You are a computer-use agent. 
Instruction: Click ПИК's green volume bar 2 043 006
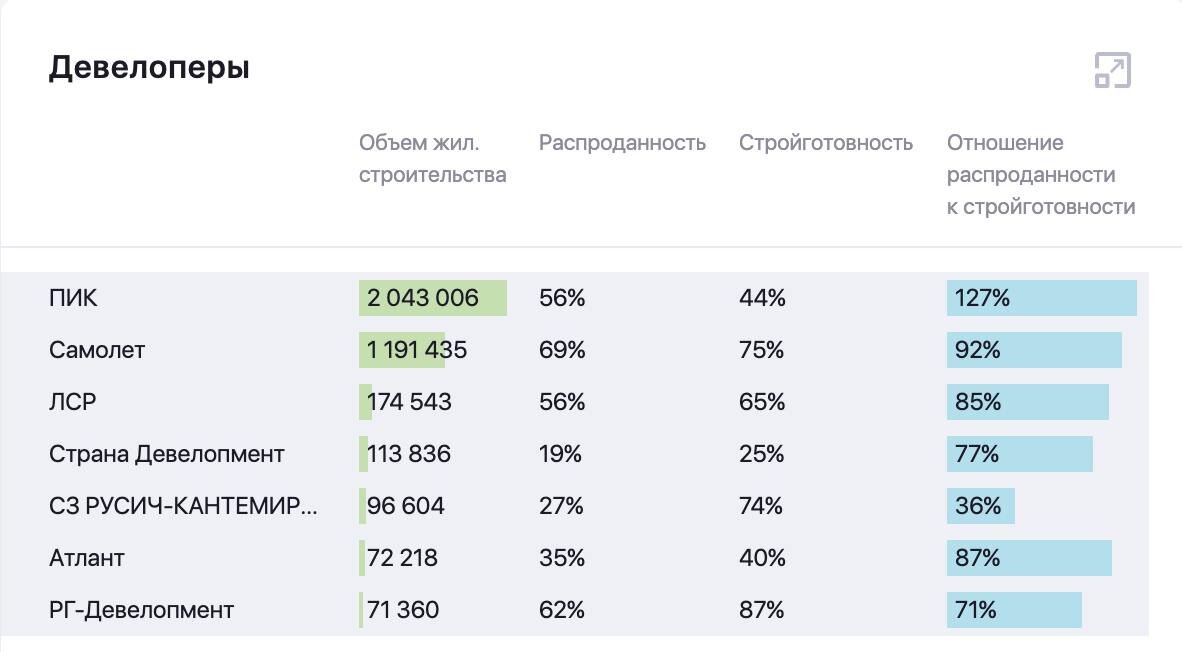[x=432, y=298]
